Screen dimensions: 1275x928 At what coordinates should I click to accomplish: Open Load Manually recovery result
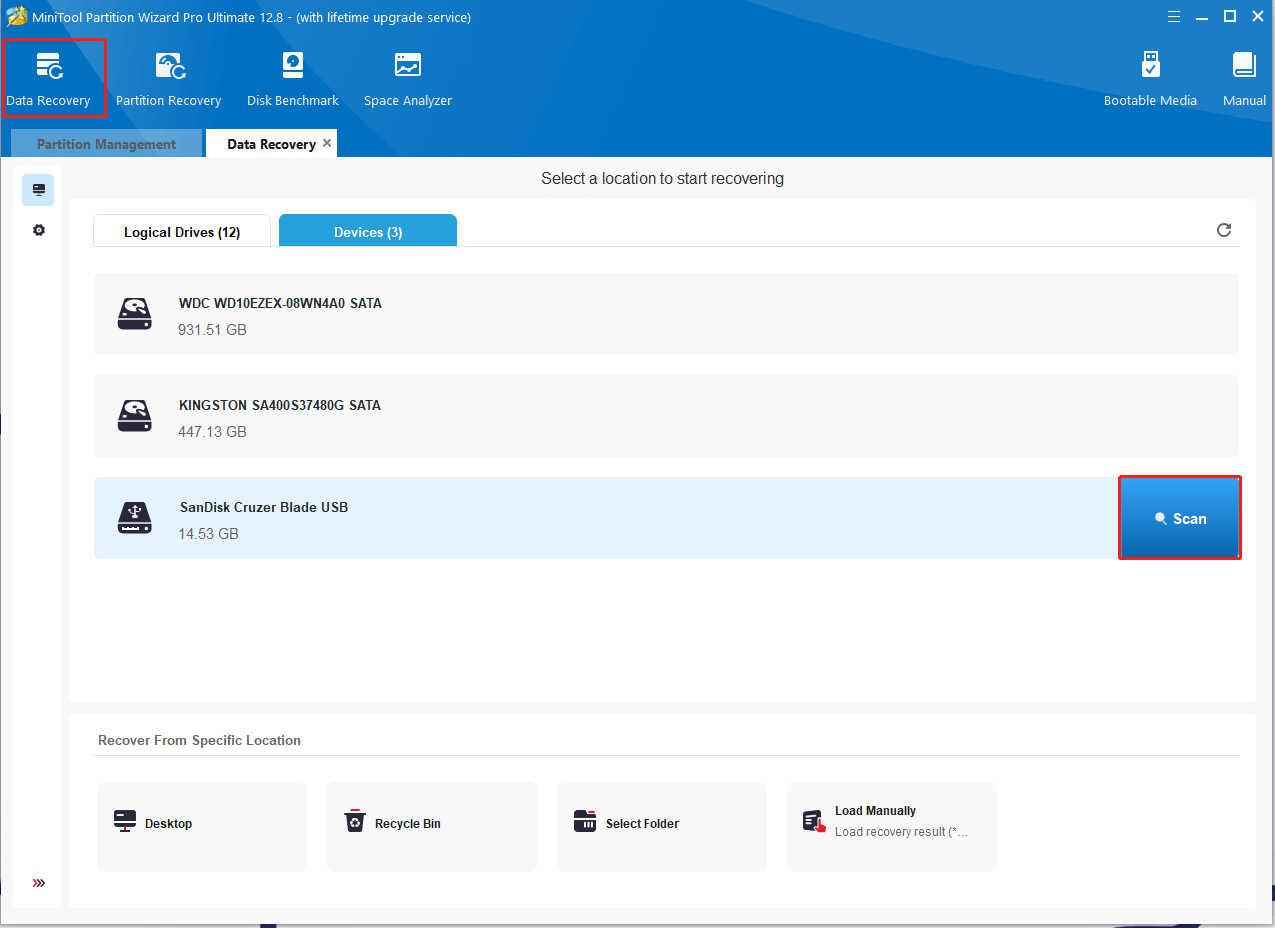(x=892, y=827)
